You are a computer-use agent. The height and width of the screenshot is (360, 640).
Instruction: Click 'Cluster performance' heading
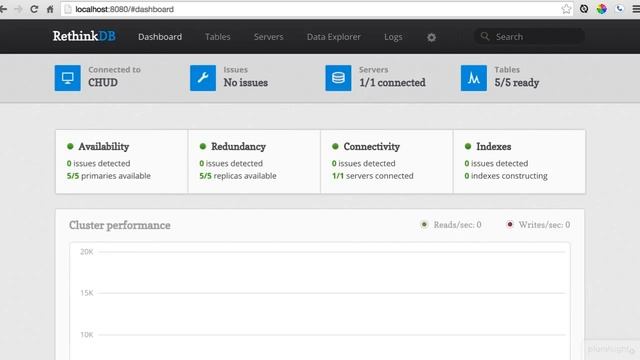coord(120,225)
